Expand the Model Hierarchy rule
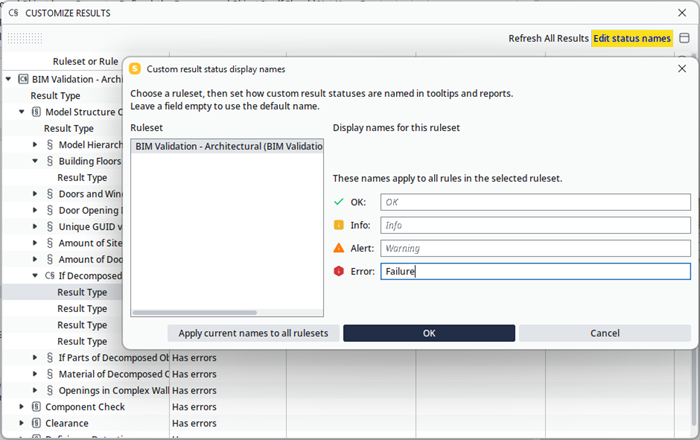This screenshot has width=700, height=440. [x=35, y=145]
